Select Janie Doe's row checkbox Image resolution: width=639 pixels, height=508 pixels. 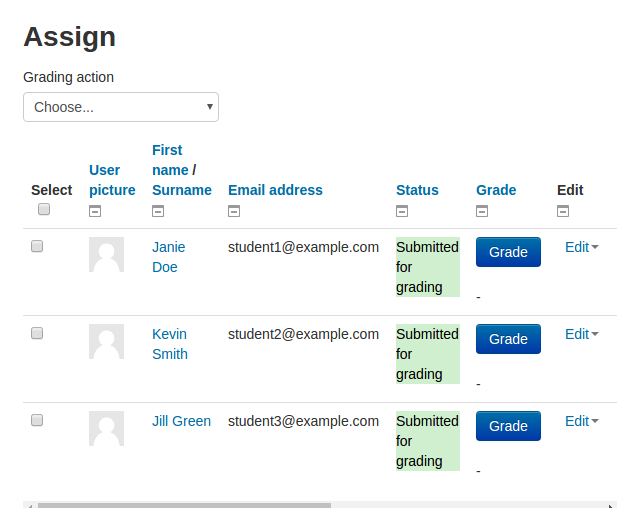point(37,246)
